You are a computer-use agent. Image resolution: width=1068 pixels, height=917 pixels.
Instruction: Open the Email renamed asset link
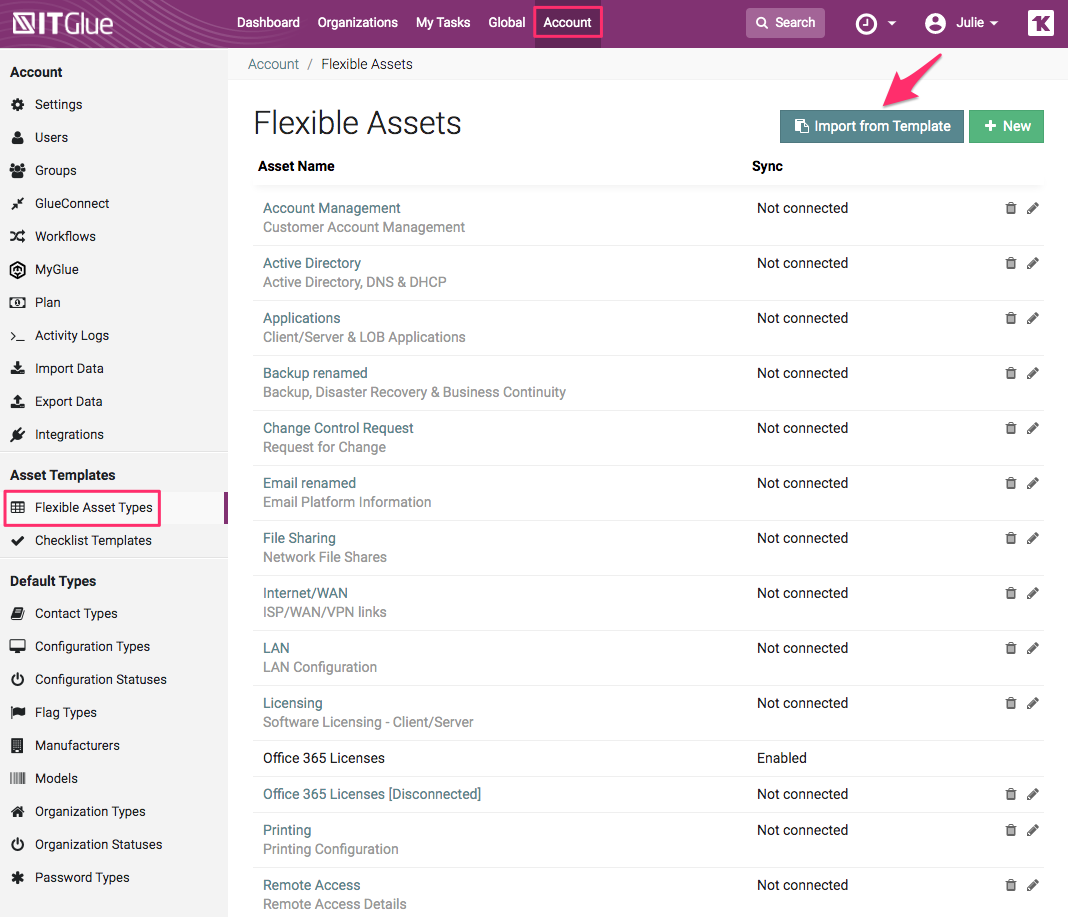[309, 483]
